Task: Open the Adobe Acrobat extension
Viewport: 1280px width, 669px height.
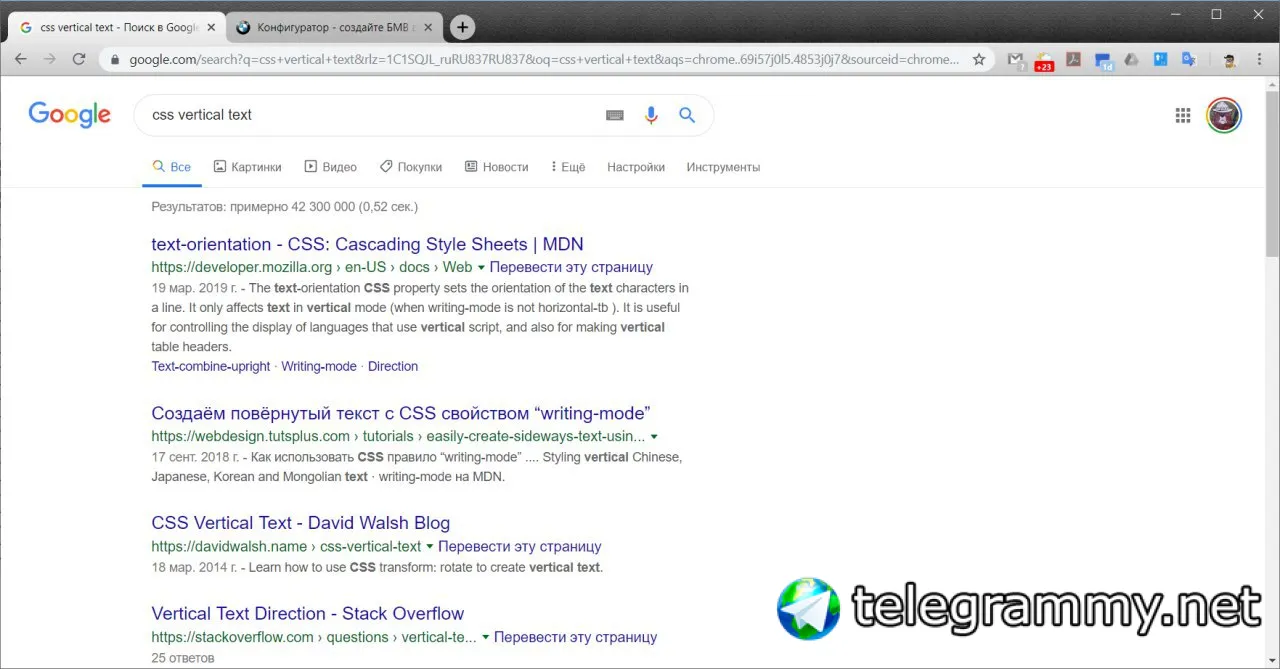Action: [1073, 59]
